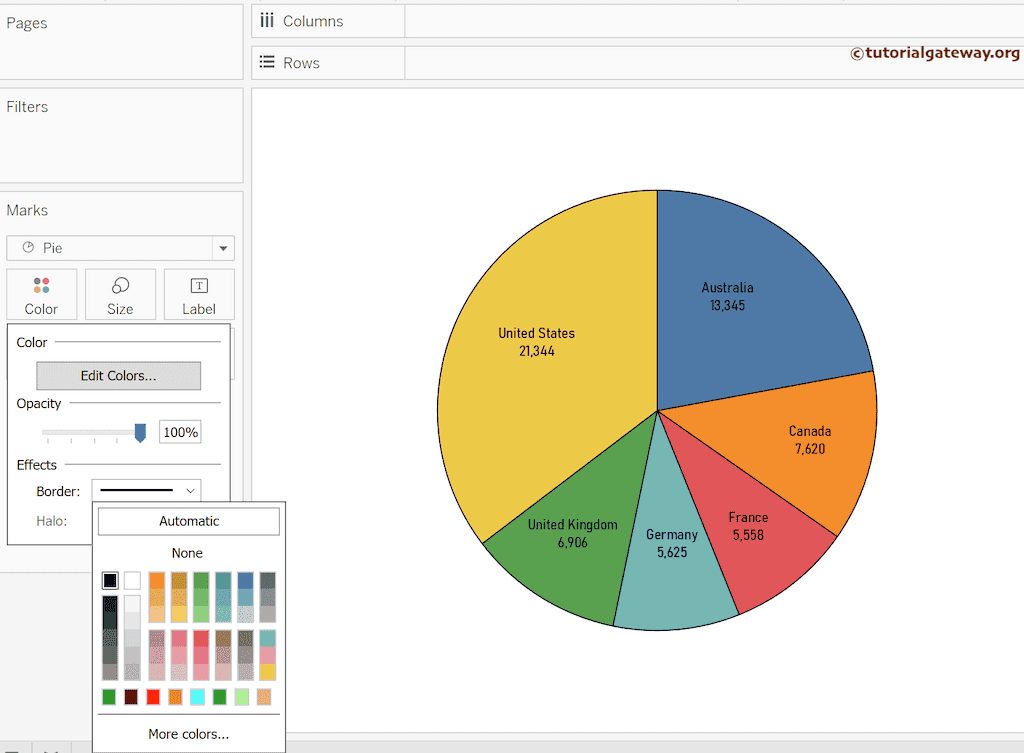
Task: Click the opacity slider handle
Action: coord(140,432)
